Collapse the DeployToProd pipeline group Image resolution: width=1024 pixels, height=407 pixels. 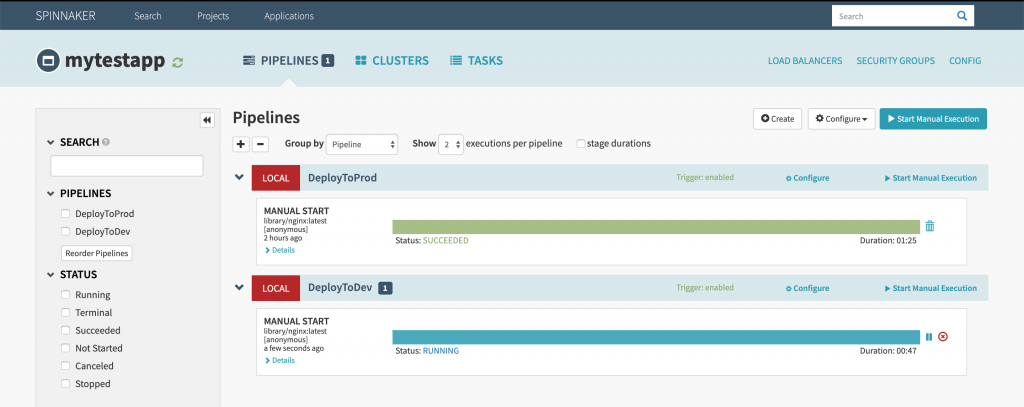[239, 178]
